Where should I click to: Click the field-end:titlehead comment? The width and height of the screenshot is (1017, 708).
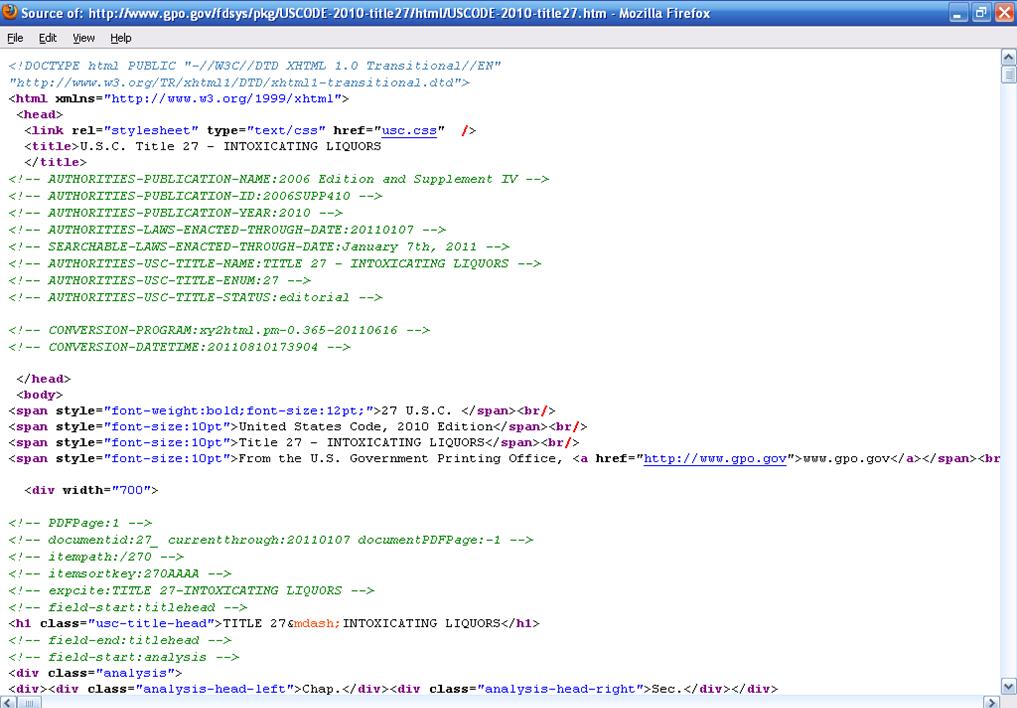(x=120, y=640)
